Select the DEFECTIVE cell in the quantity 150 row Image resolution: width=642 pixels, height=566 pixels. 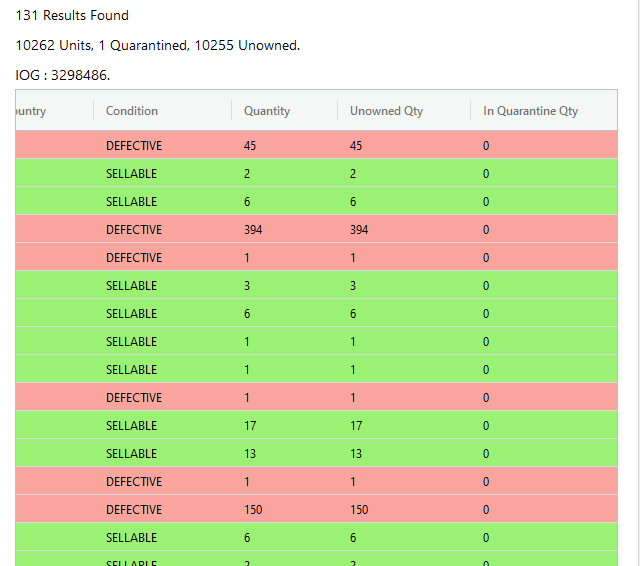pos(134,509)
